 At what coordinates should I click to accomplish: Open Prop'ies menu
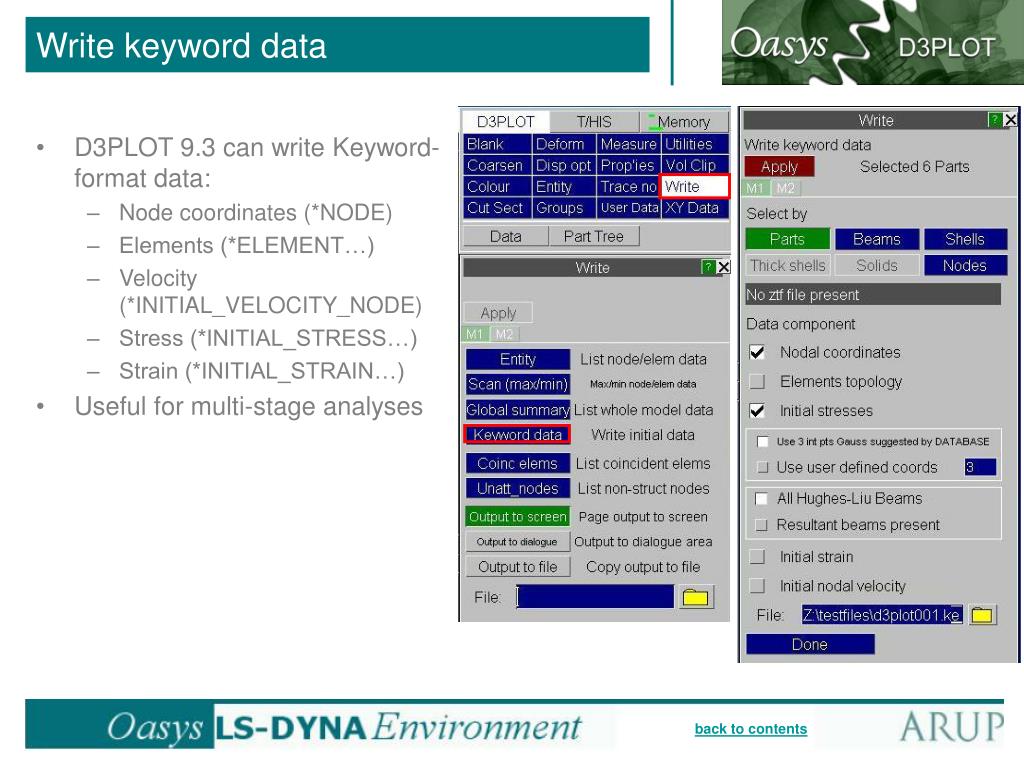[628, 165]
